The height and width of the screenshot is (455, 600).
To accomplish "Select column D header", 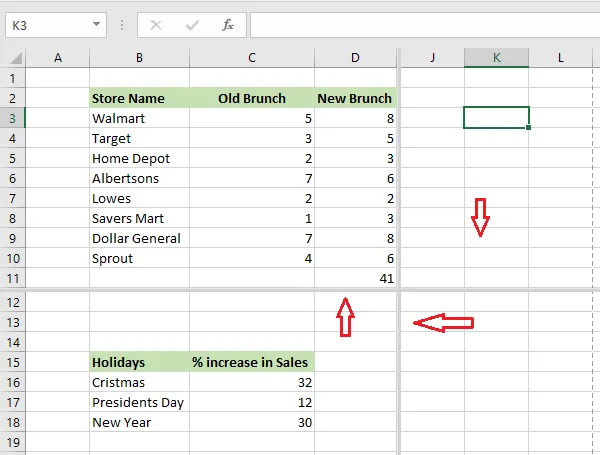I will [355, 58].
